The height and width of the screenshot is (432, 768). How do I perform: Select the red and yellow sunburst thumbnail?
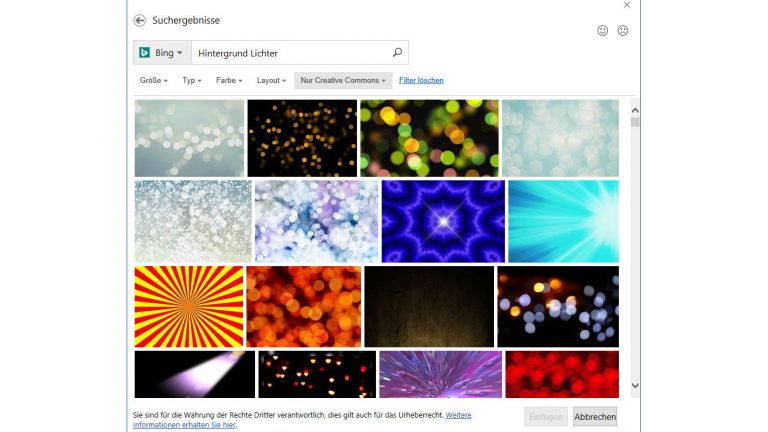tap(189, 307)
